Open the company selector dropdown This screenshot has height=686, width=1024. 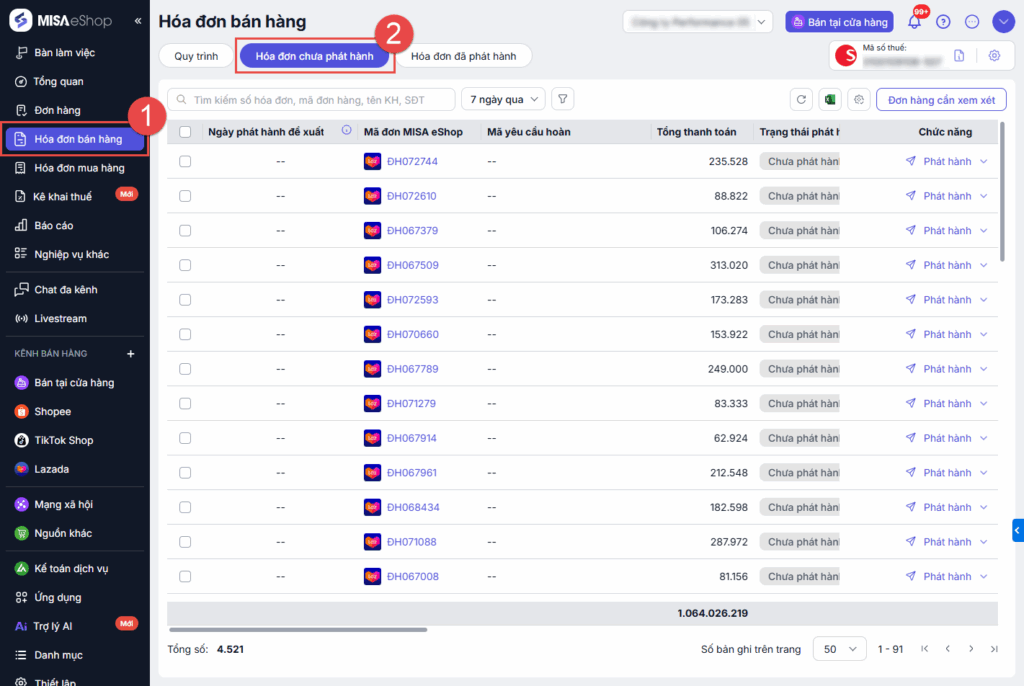697,22
